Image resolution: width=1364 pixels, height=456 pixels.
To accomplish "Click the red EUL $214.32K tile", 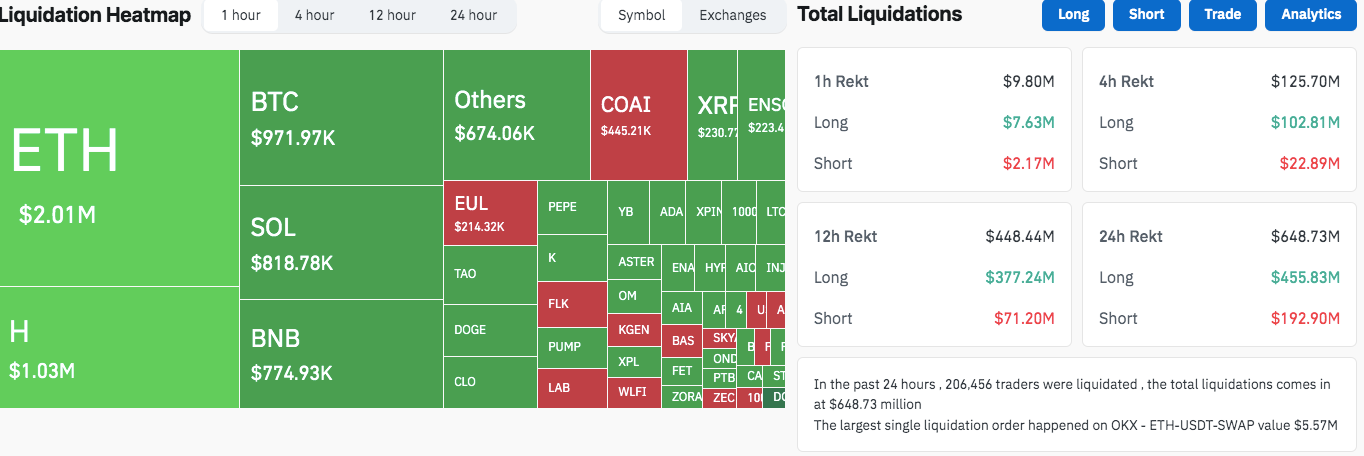I will coord(490,214).
